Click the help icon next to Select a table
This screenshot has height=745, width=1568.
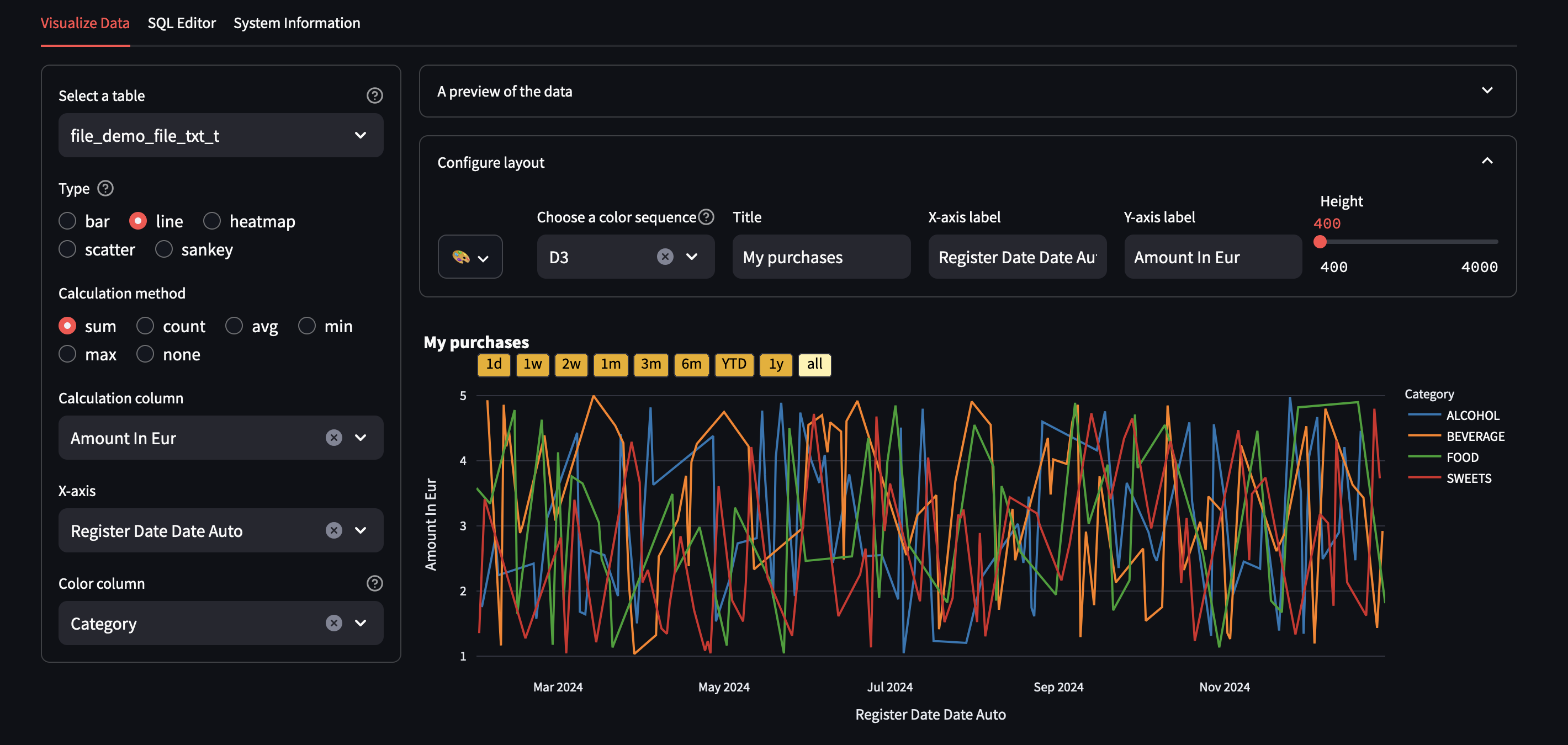pyautogui.click(x=374, y=95)
